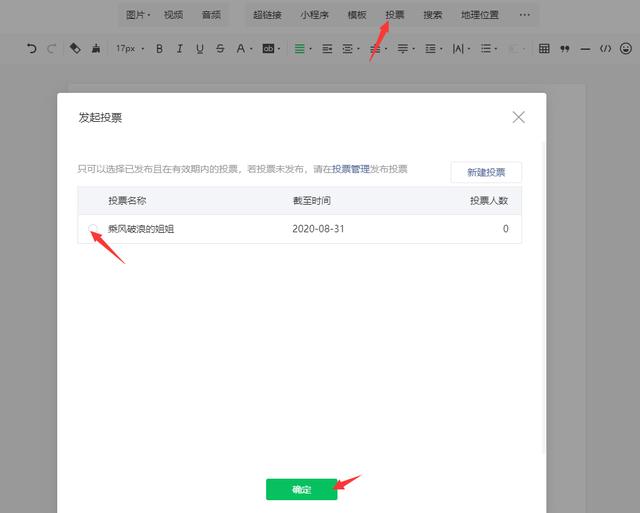
Task: Apply underline formatting
Action: 200,48
